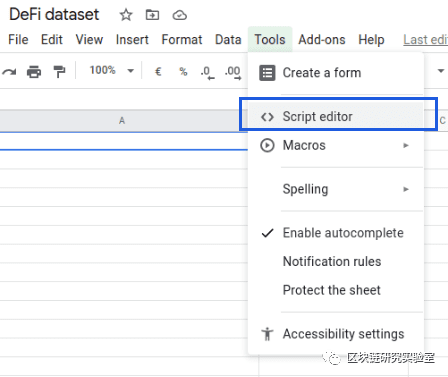Select Macros menu entry
448x377 pixels.
(336, 145)
